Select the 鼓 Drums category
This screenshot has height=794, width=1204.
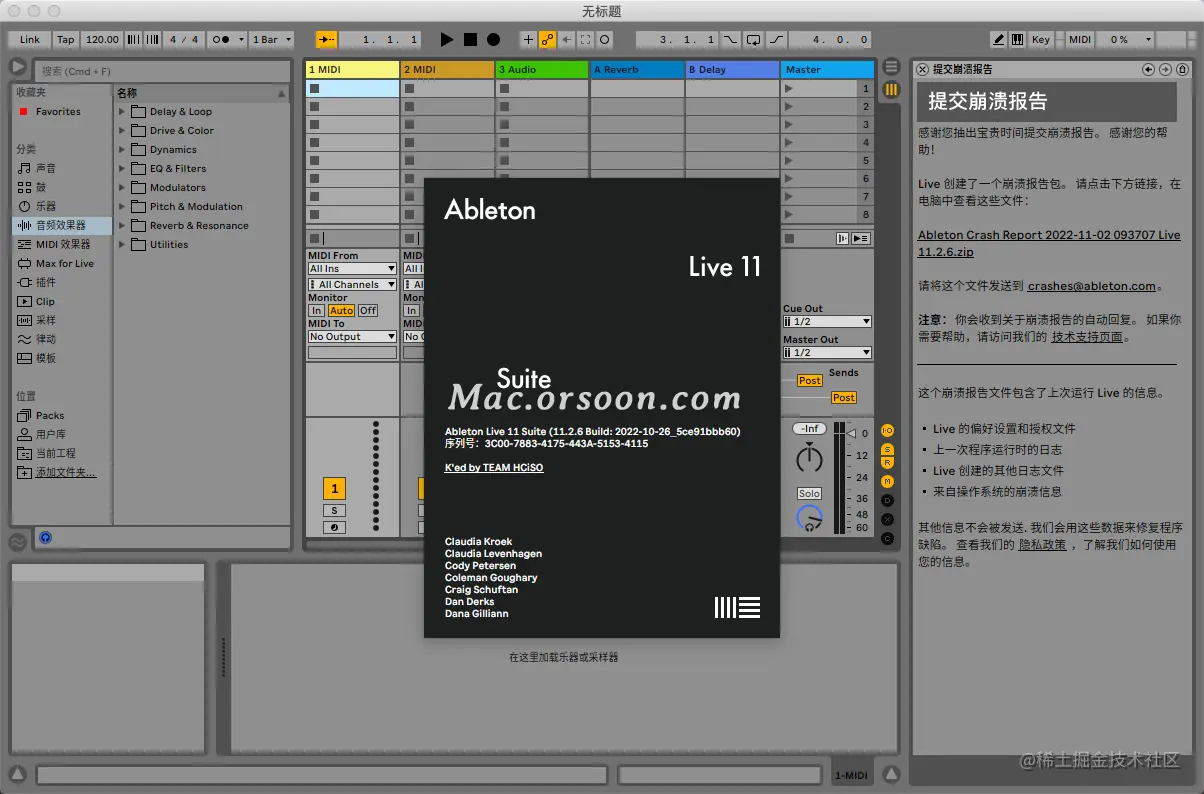click(x=41, y=187)
